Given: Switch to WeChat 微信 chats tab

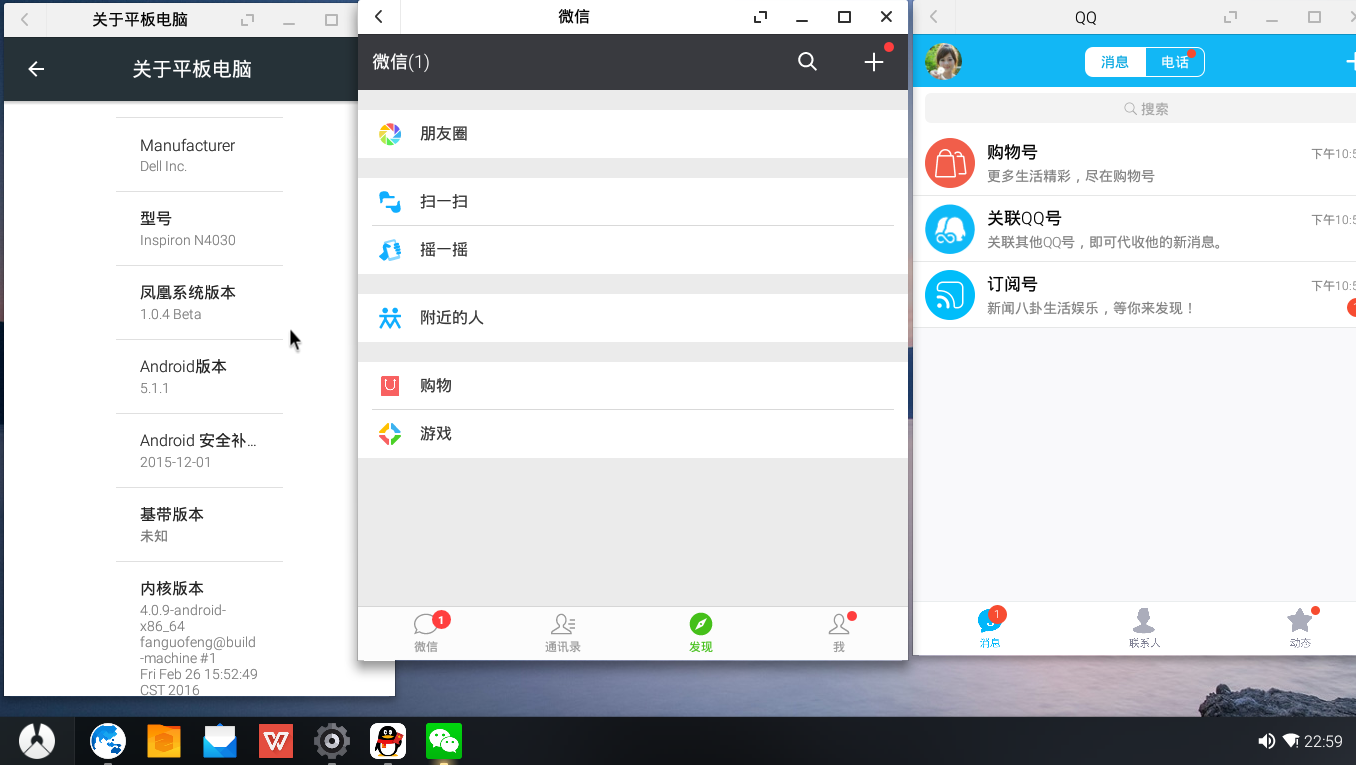Looking at the screenshot, I should tap(427, 633).
